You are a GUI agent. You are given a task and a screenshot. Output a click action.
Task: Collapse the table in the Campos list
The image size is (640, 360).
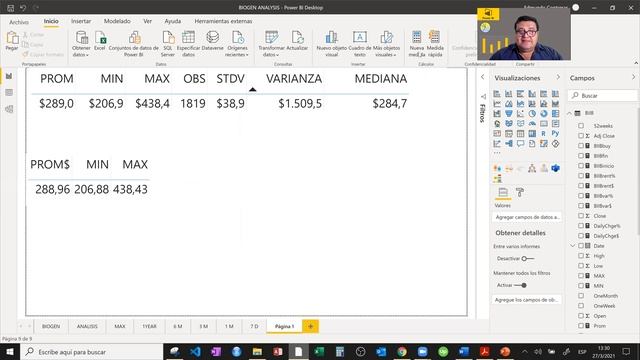569,113
